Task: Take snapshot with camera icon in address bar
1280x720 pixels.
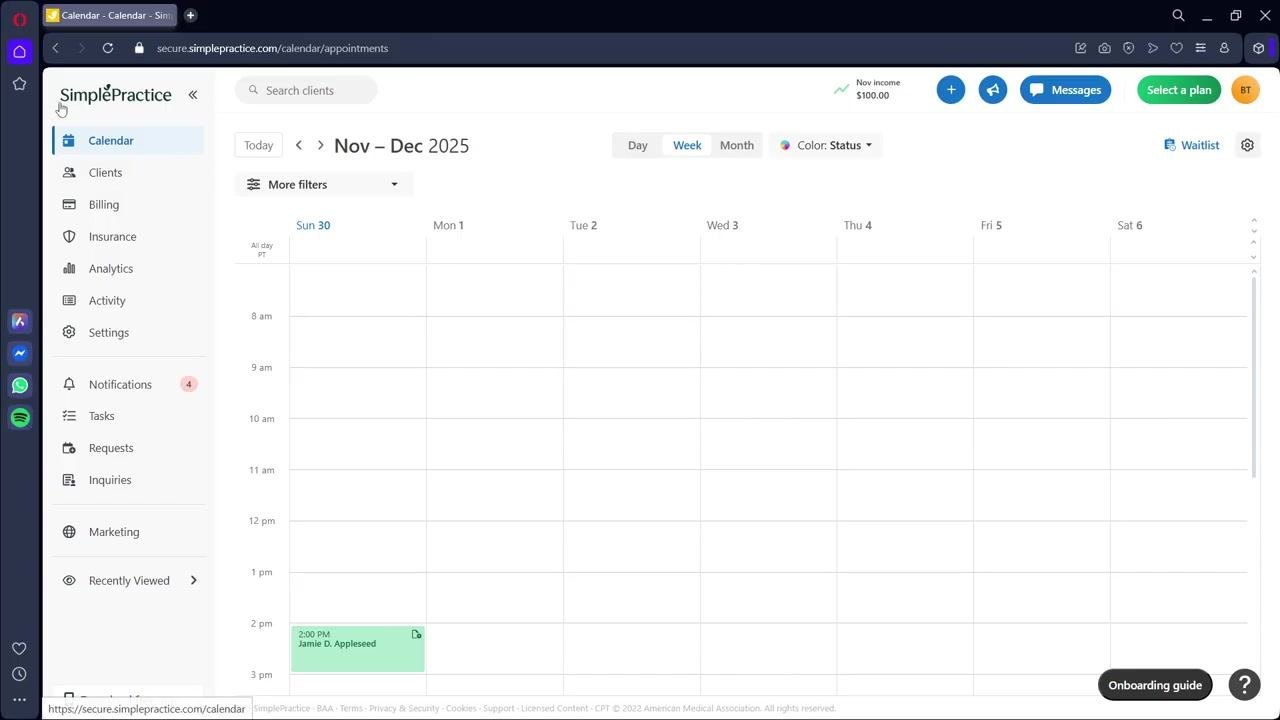Action: coord(1104,48)
